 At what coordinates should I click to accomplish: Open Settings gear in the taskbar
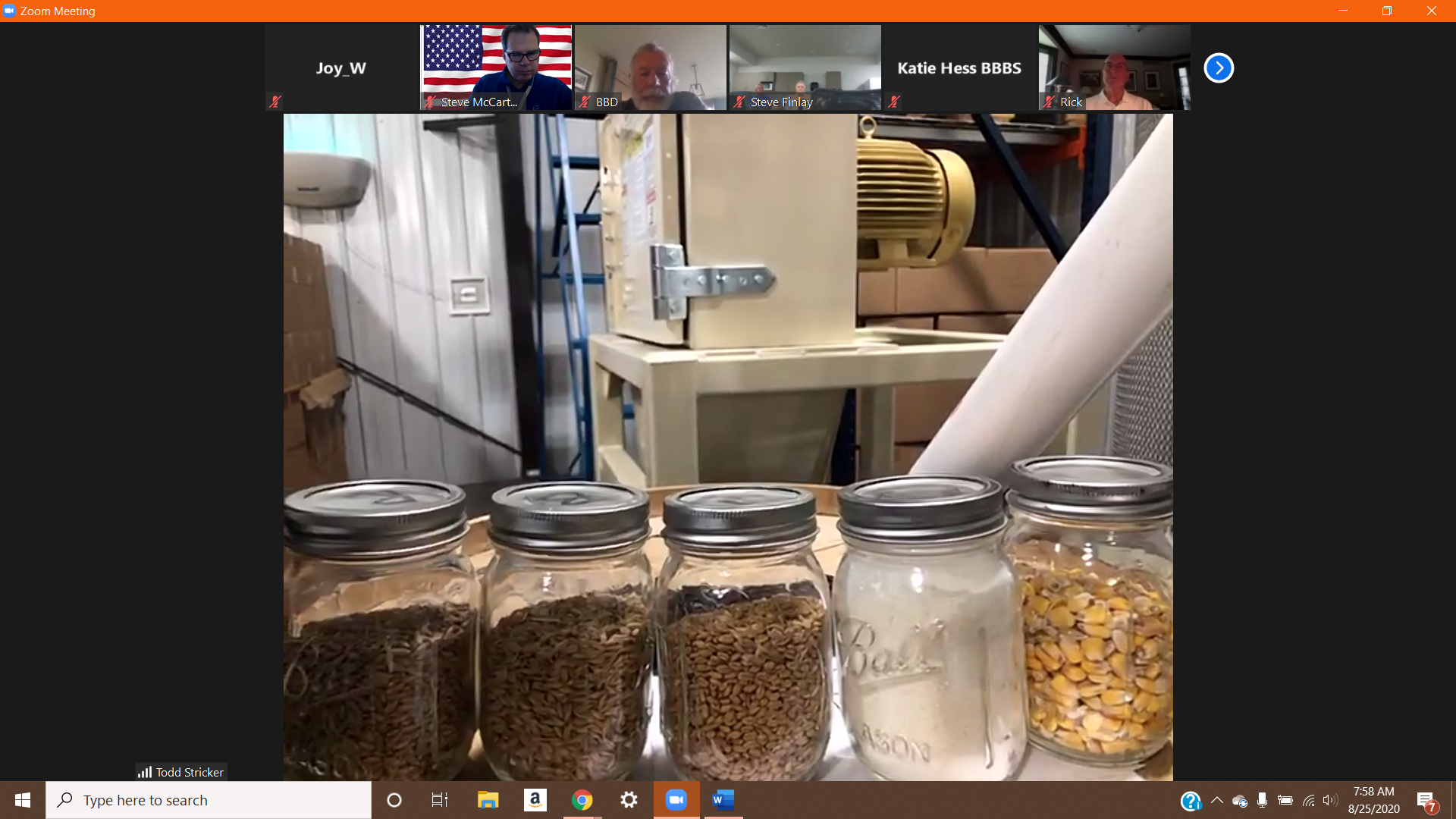[x=629, y=800]
